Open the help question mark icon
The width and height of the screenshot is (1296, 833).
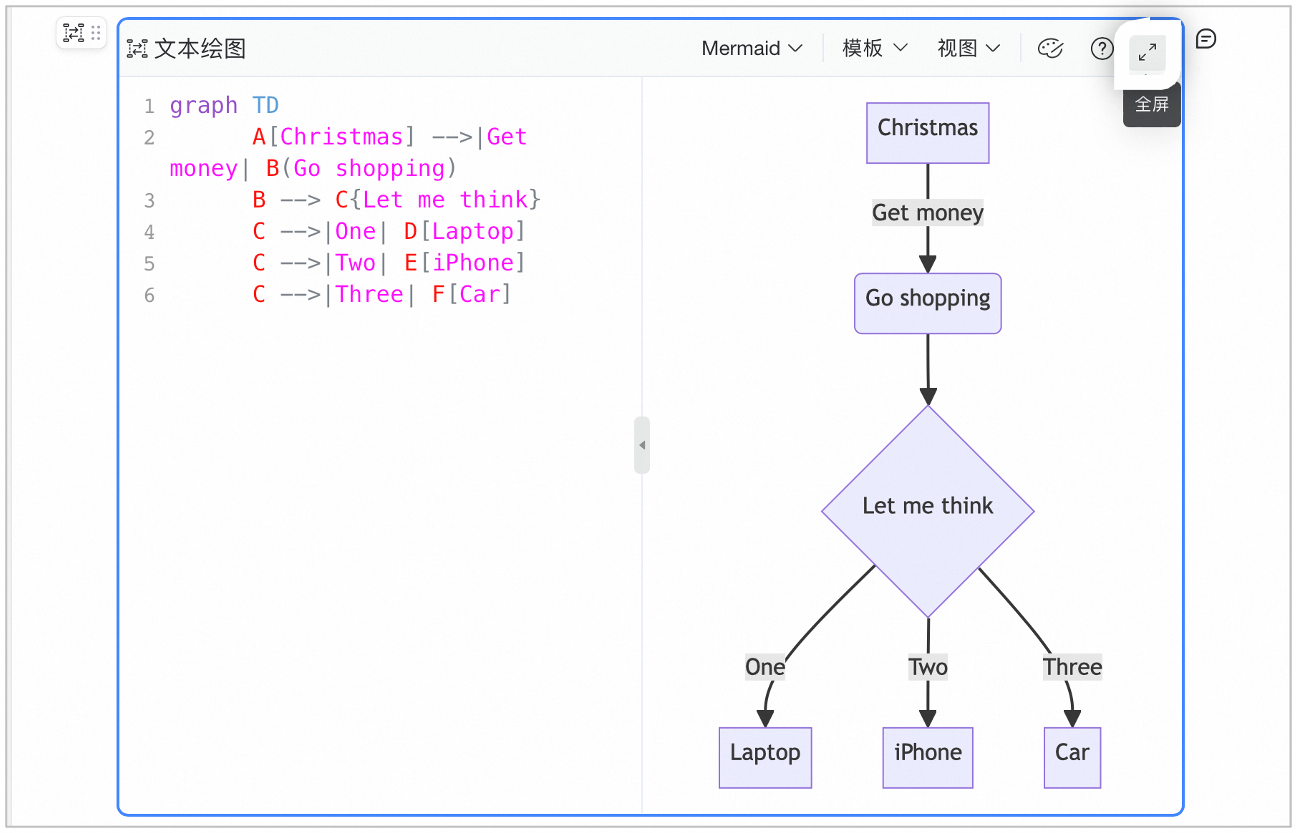(1101, 48)
